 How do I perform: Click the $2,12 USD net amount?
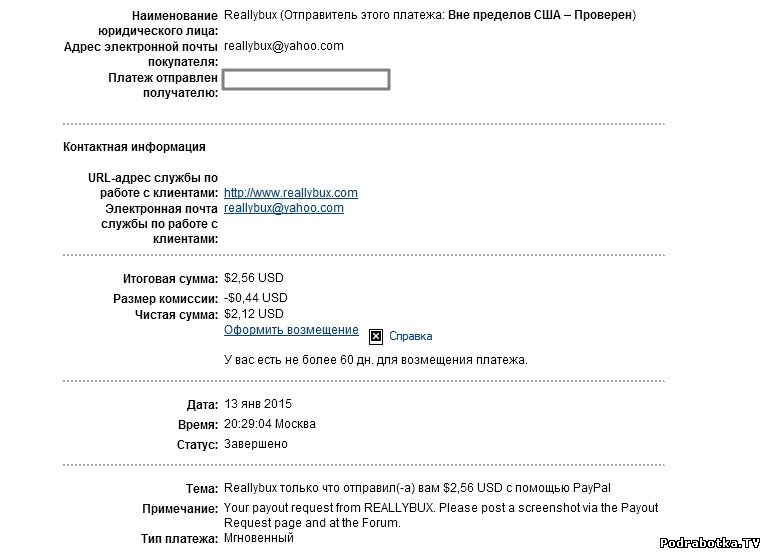point(254,314)
